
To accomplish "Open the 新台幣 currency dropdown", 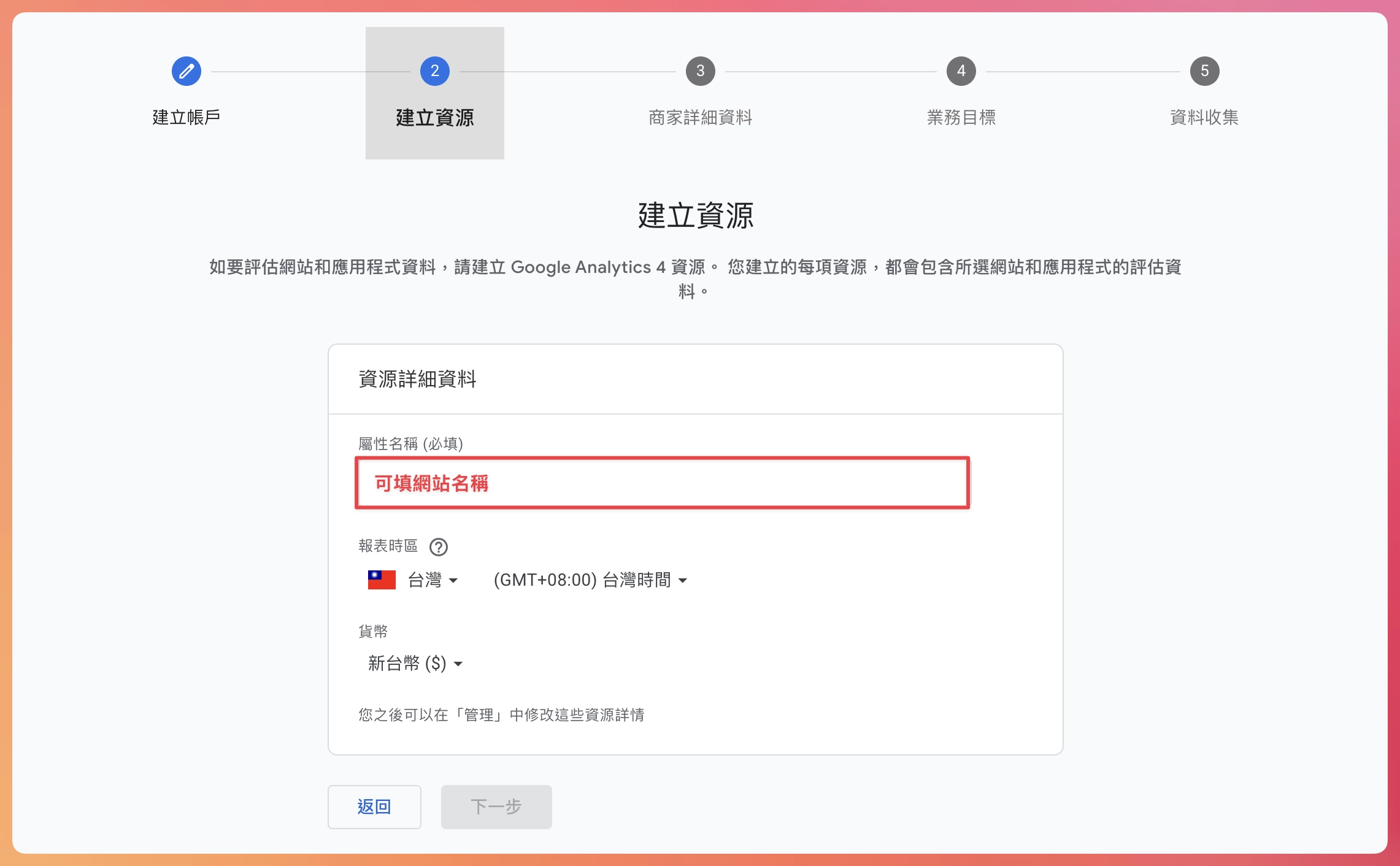I will pyautogui.click(x=415, y=663).
